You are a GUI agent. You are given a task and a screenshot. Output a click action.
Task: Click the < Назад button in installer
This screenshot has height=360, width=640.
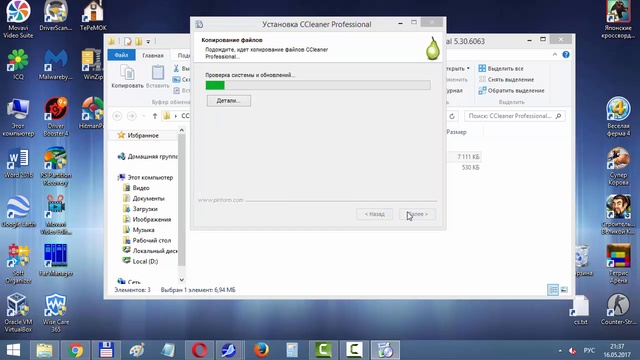[x=374, y=214]
